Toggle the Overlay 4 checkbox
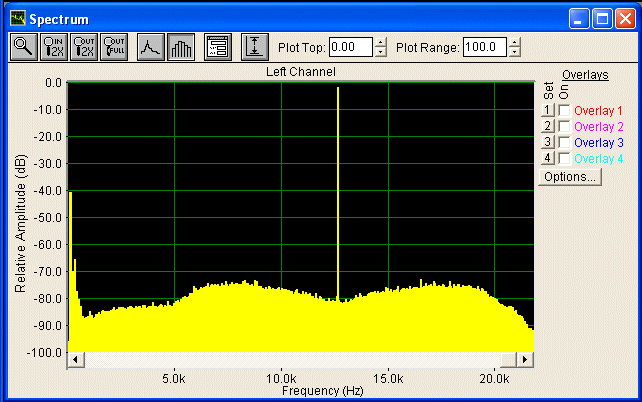The height and width of the screenshot is (402, 642). click(x=565, y=158)
